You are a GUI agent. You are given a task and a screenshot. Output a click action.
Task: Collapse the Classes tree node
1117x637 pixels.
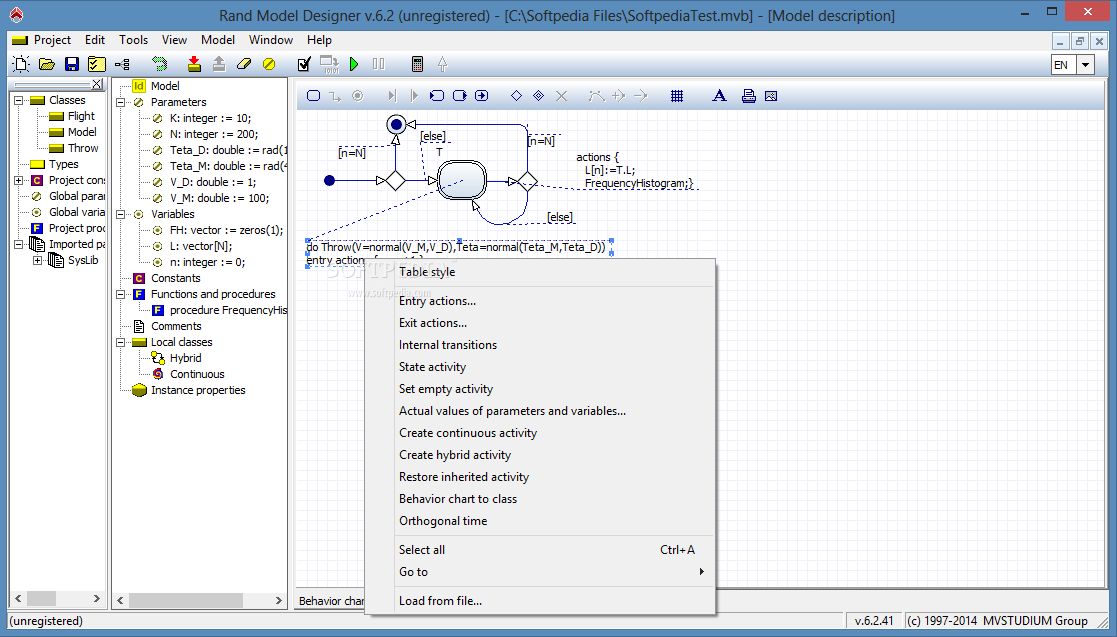[x=19, y=100]
